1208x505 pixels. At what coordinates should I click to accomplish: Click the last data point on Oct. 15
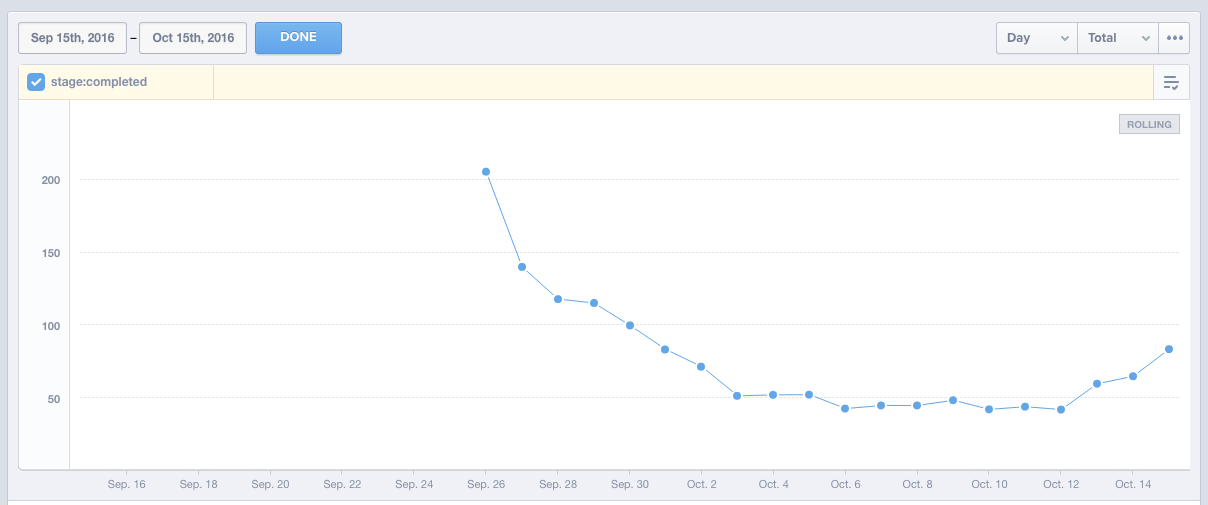pos(1169,349)
